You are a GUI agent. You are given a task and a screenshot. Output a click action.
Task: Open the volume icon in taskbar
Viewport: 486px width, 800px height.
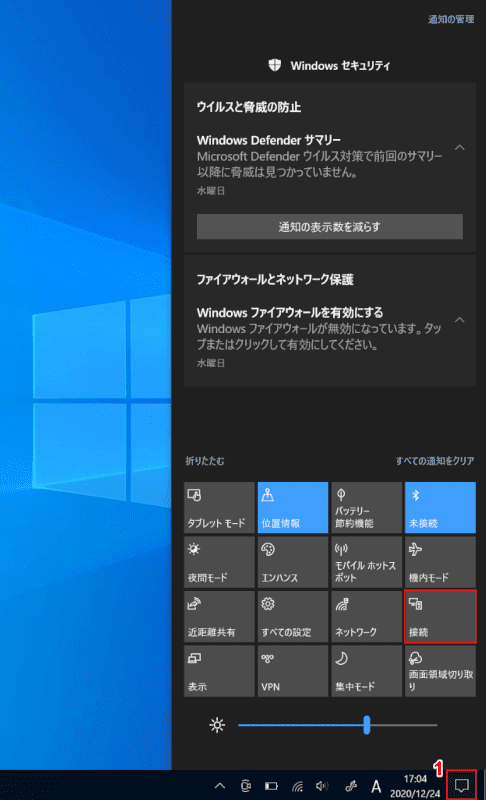322,786
